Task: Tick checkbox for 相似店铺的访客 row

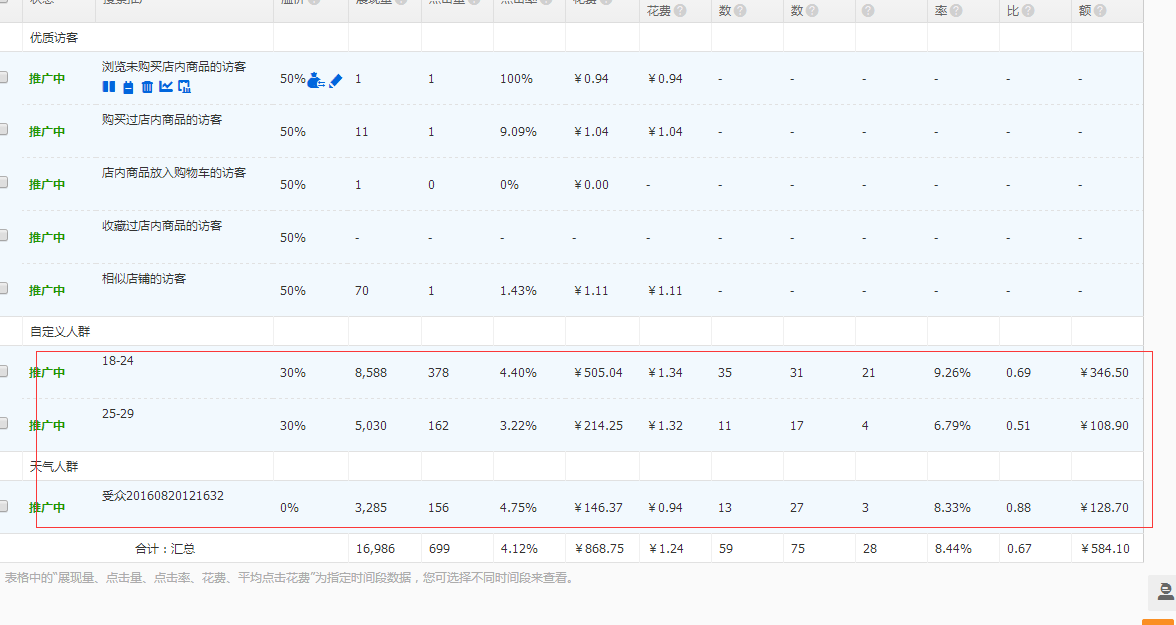Action: [x=3, y=287]
